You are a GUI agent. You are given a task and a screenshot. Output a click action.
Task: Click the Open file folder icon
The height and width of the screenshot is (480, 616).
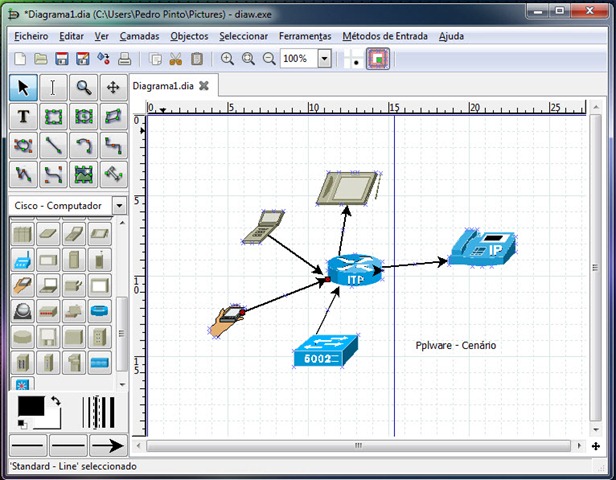(x=41, y=59)
